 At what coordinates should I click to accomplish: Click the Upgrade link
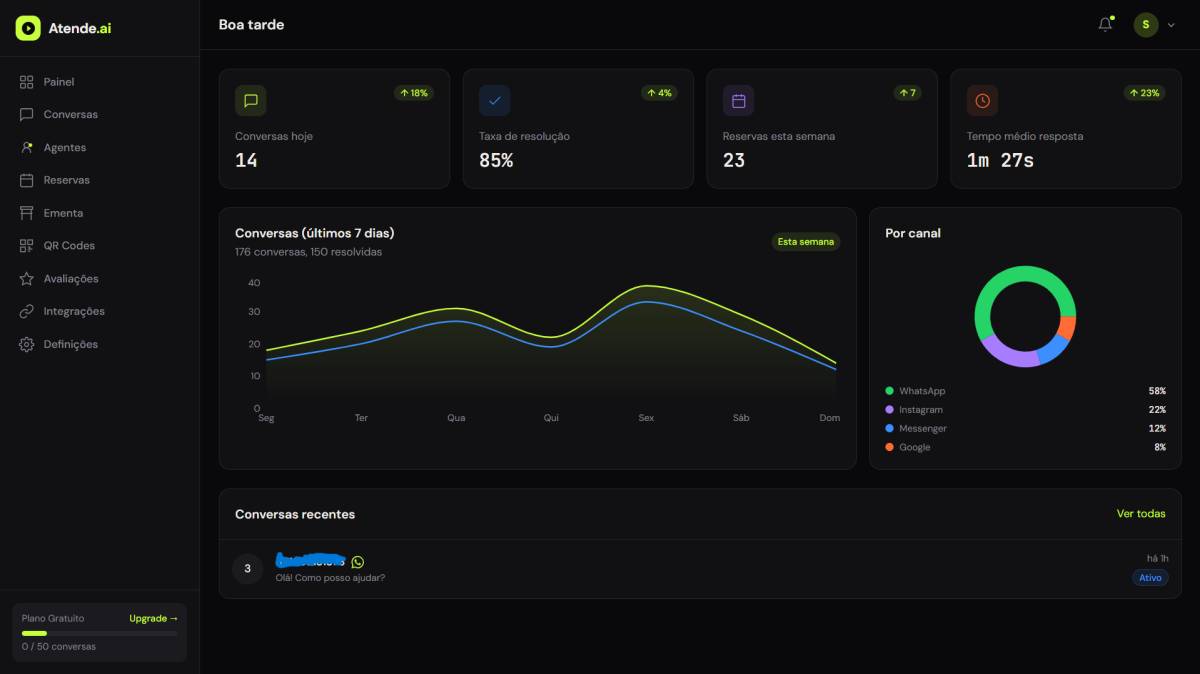153,619
